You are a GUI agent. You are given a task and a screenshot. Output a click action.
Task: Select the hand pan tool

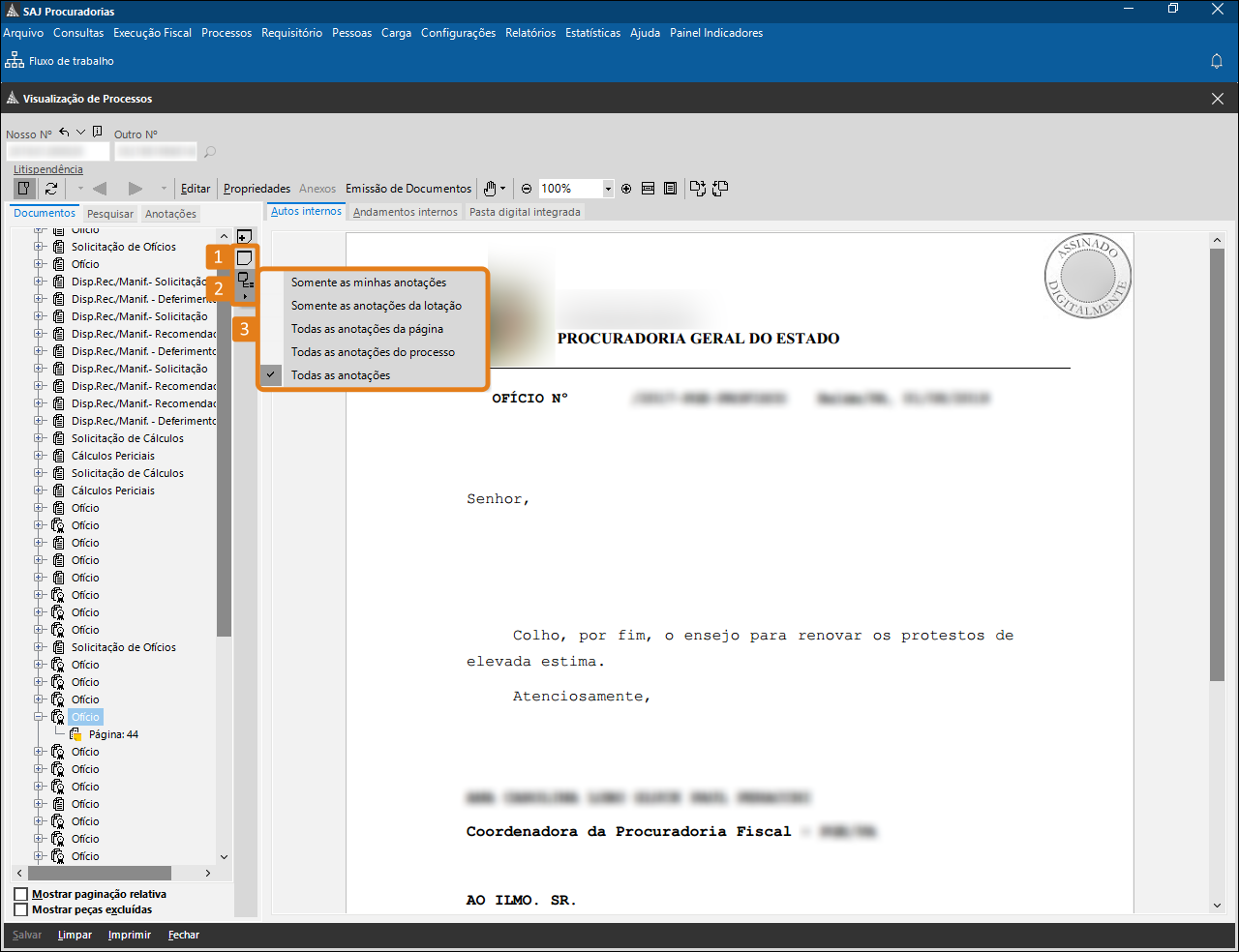tap(491, 189)
